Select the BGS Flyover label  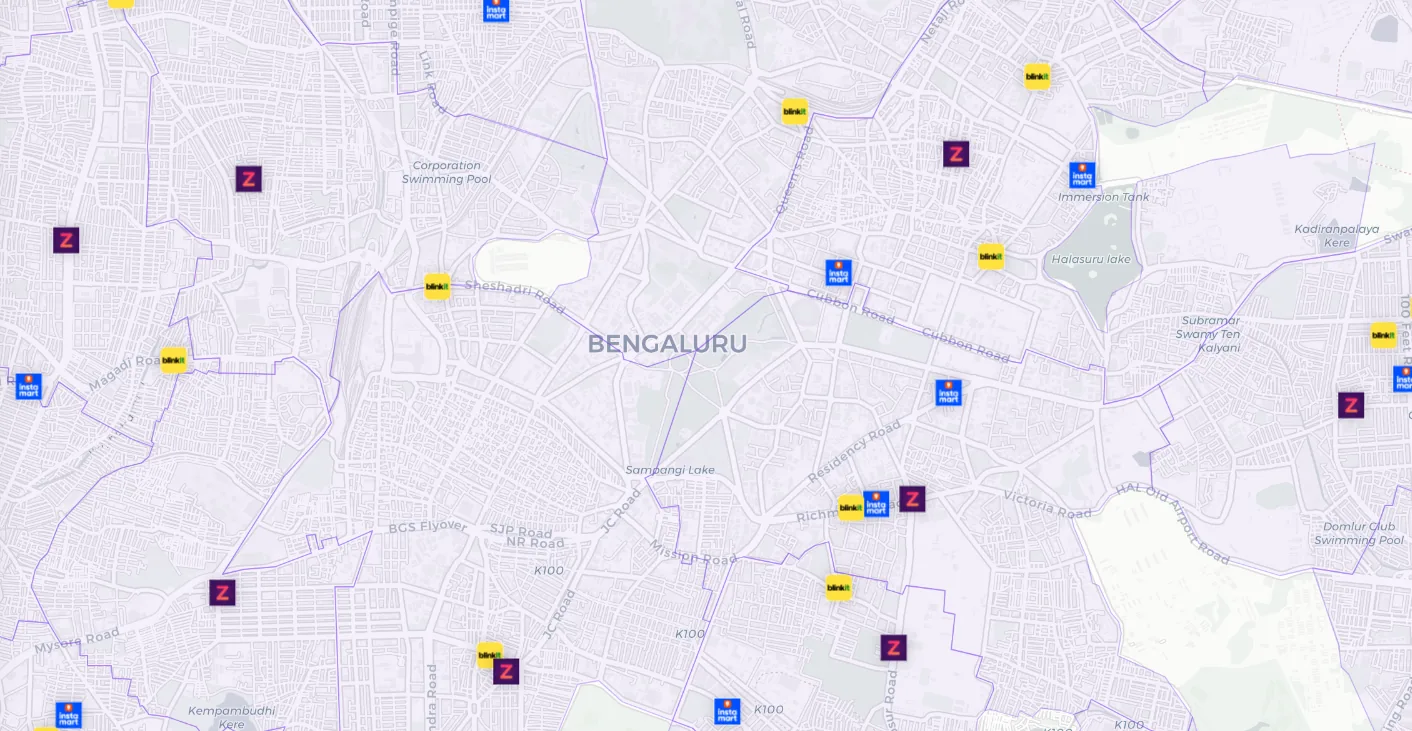pos(428,527)
